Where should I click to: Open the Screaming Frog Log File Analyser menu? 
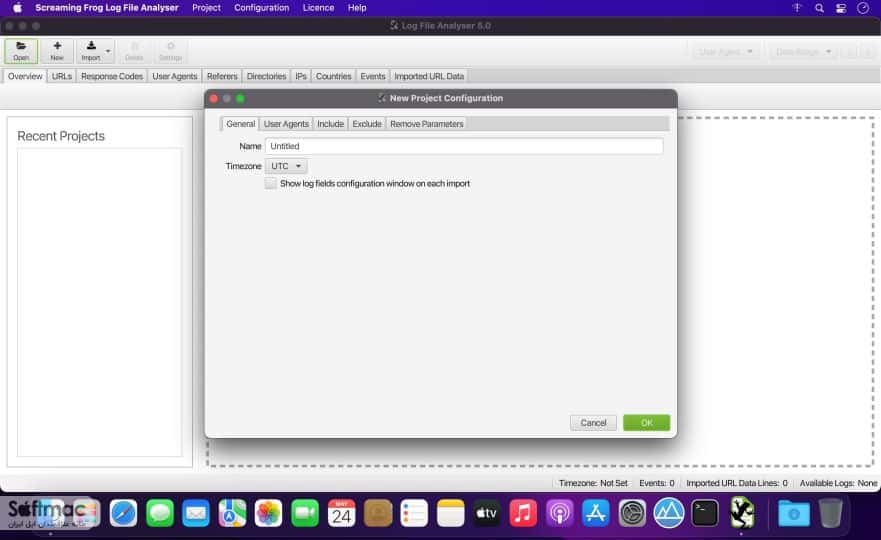tap(107, 8)
